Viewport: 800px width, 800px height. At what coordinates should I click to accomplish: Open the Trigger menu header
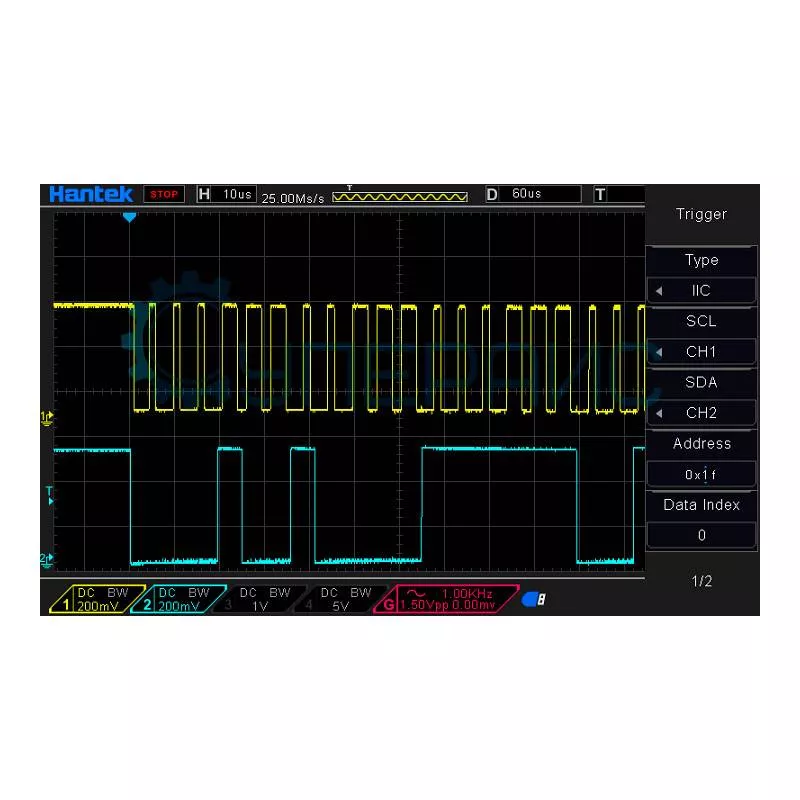tap(701, 214)
